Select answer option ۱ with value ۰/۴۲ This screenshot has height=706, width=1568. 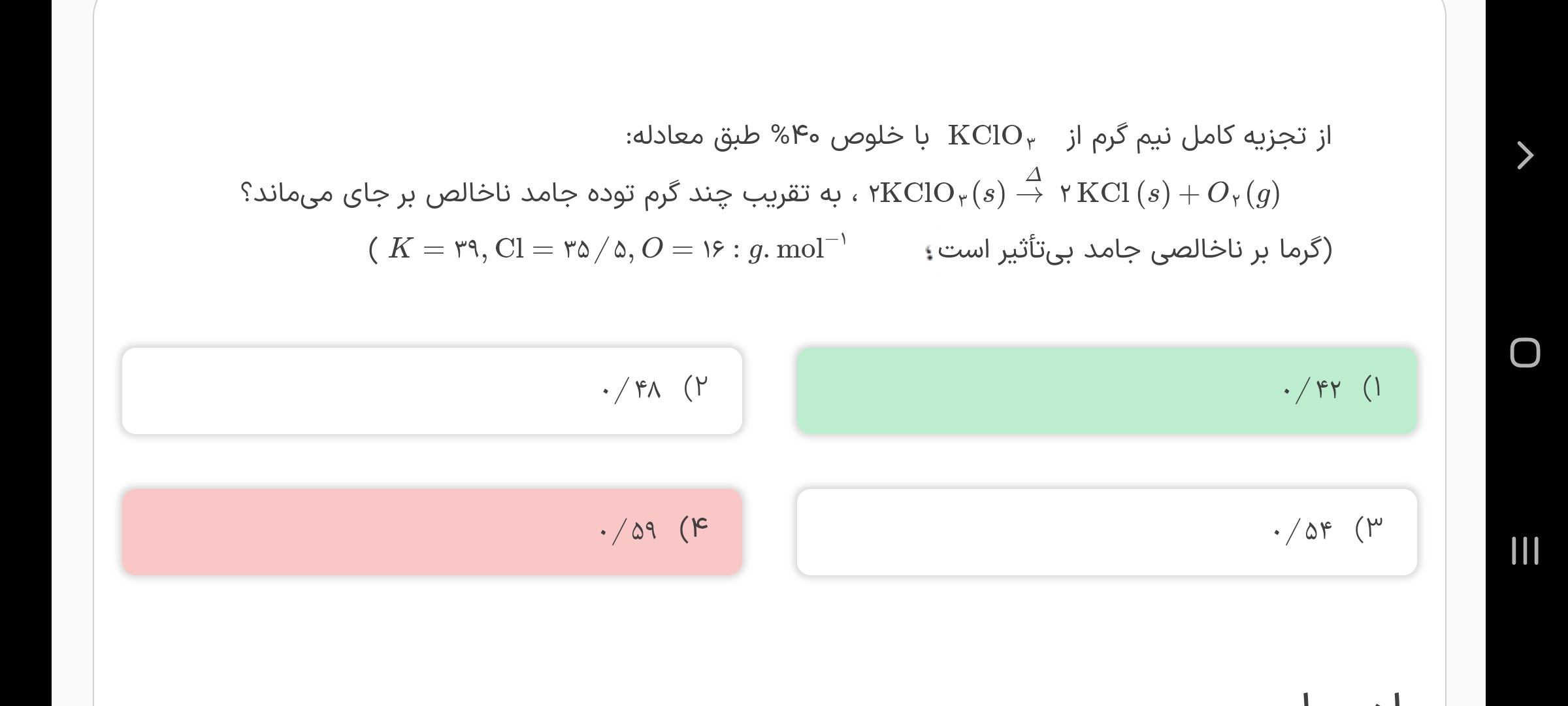click(x=1106, y=391)
